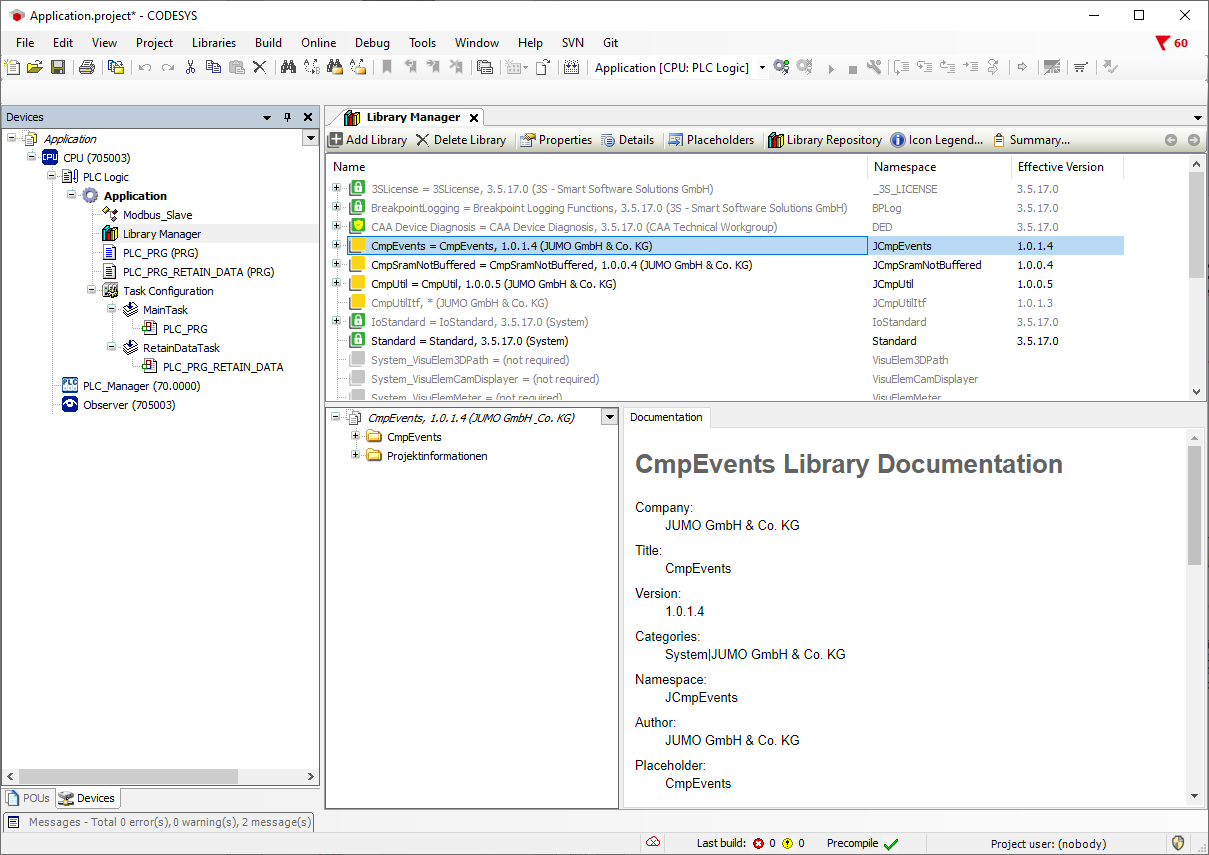Open the active application dropdown
Screen dimensions: 1209x855
click(762, 68)
